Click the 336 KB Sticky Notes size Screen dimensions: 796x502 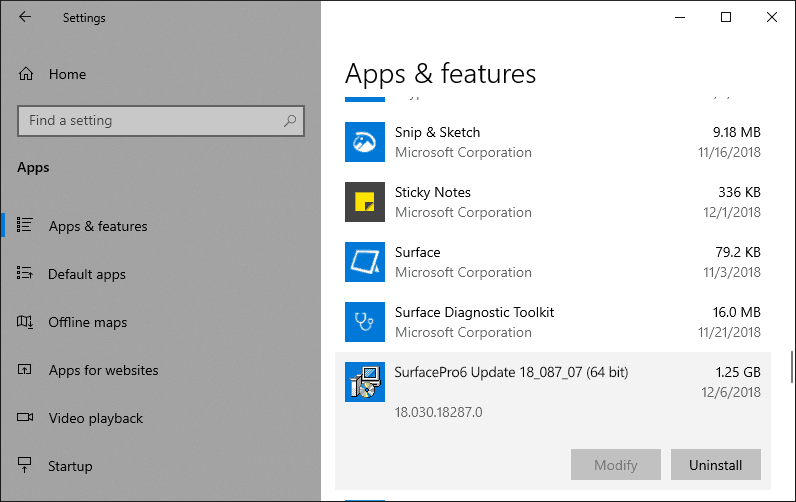739,192
